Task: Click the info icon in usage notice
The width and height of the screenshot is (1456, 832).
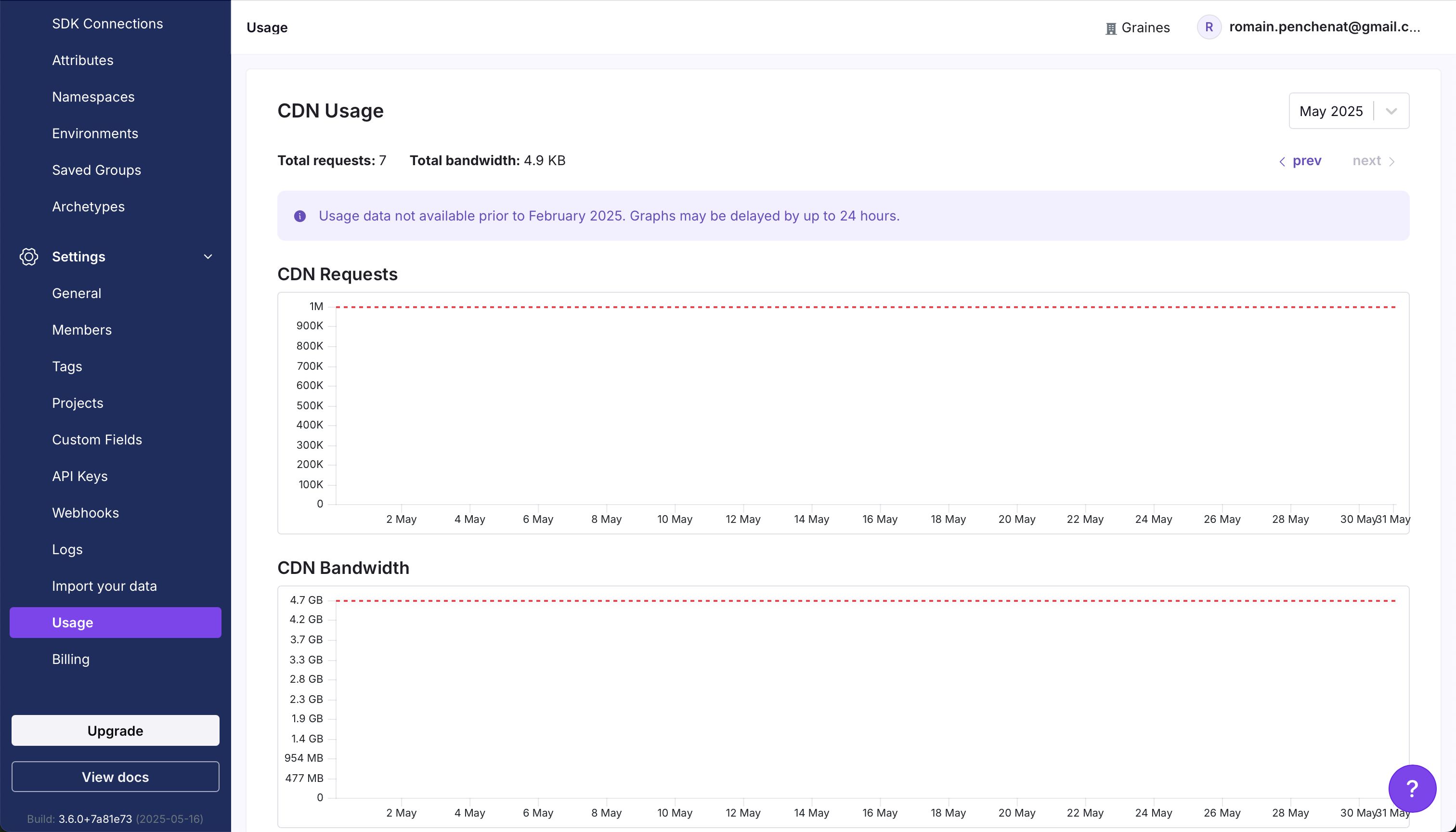Action: (x=299, y=216)
